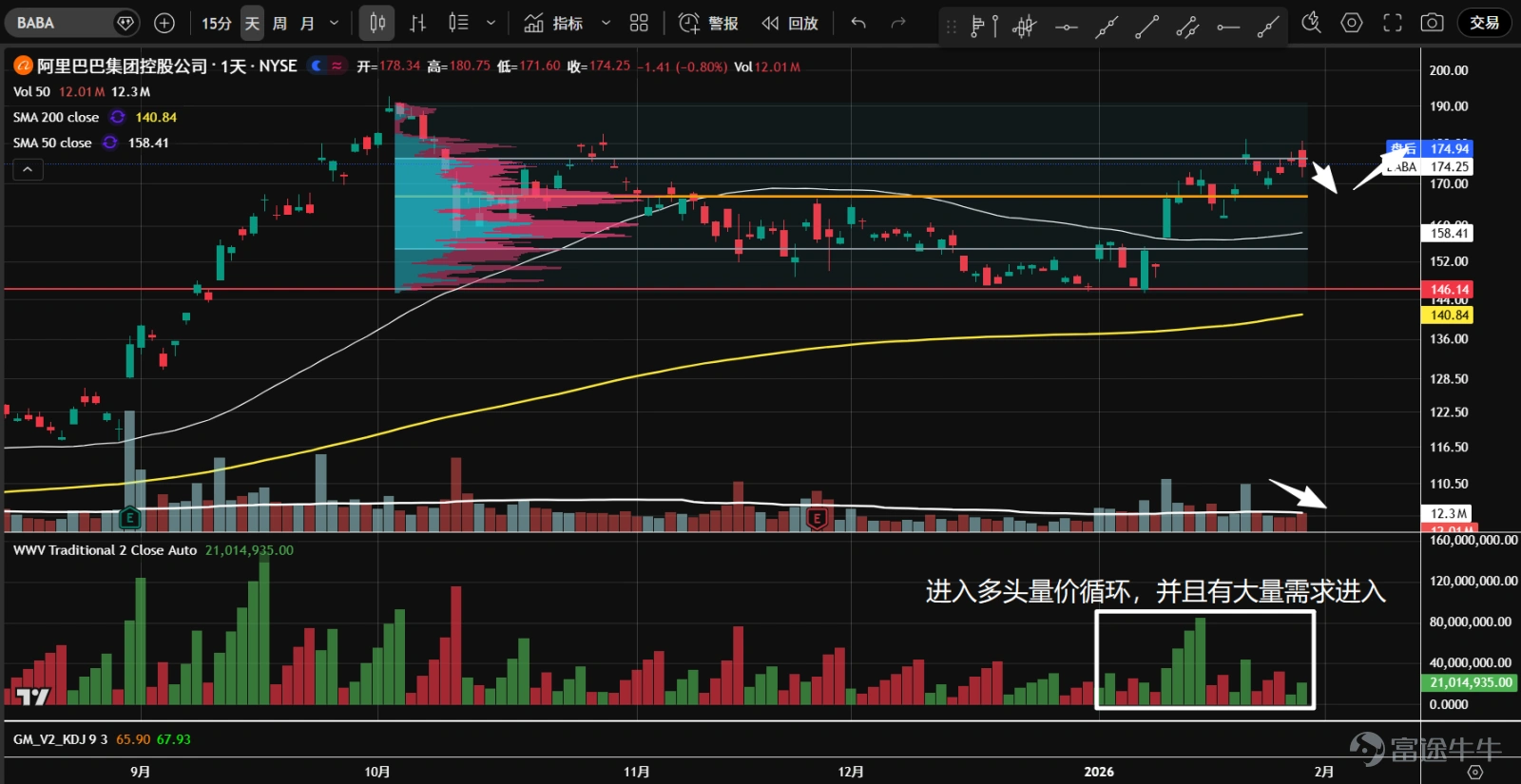Open the 阿里巴巴集团控股公司 symbol title
The image size is (1521, 784).
click(122, 67)
